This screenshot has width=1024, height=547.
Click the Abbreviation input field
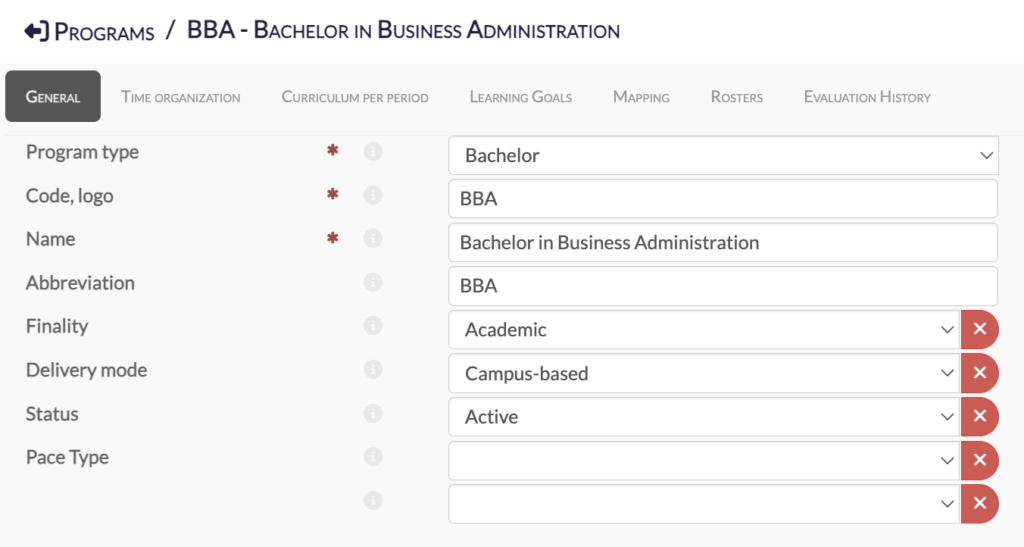(x=723, y=286)
